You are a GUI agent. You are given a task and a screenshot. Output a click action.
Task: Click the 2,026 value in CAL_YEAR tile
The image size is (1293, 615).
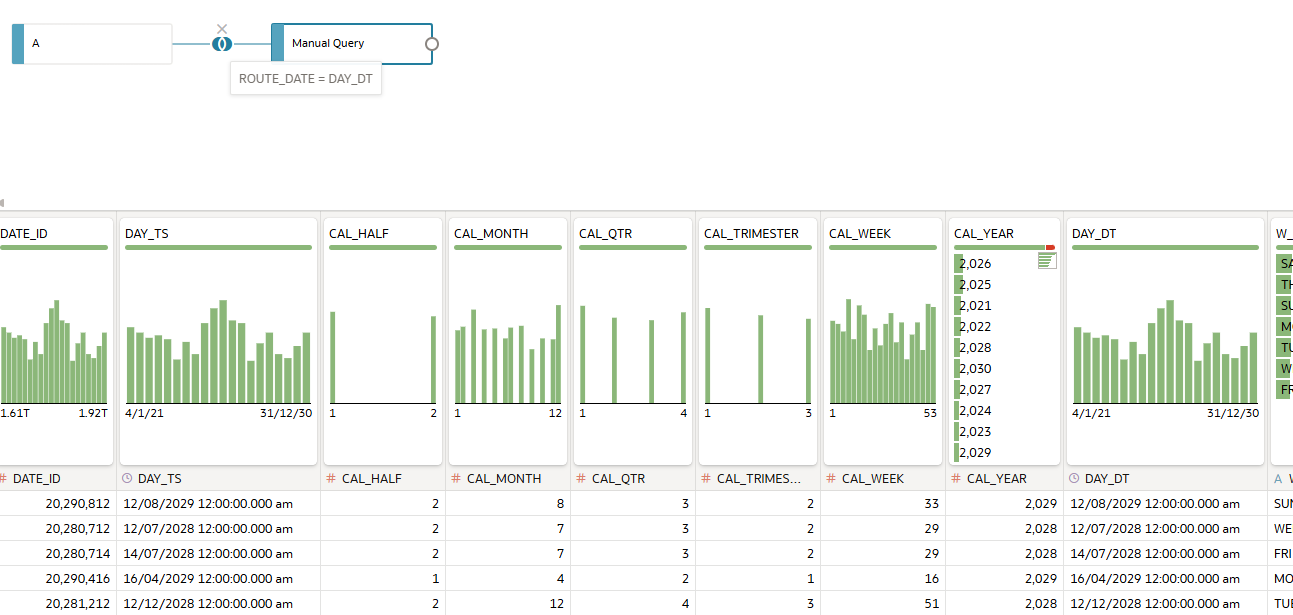[x=975, y=264]
